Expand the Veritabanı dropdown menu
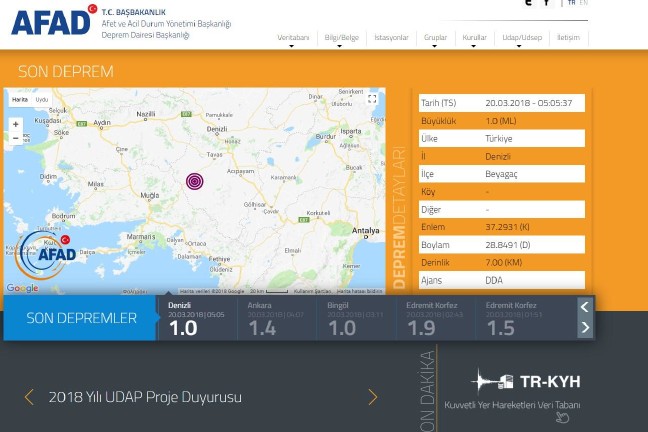 pyautogui.click(x=292, y=38)
